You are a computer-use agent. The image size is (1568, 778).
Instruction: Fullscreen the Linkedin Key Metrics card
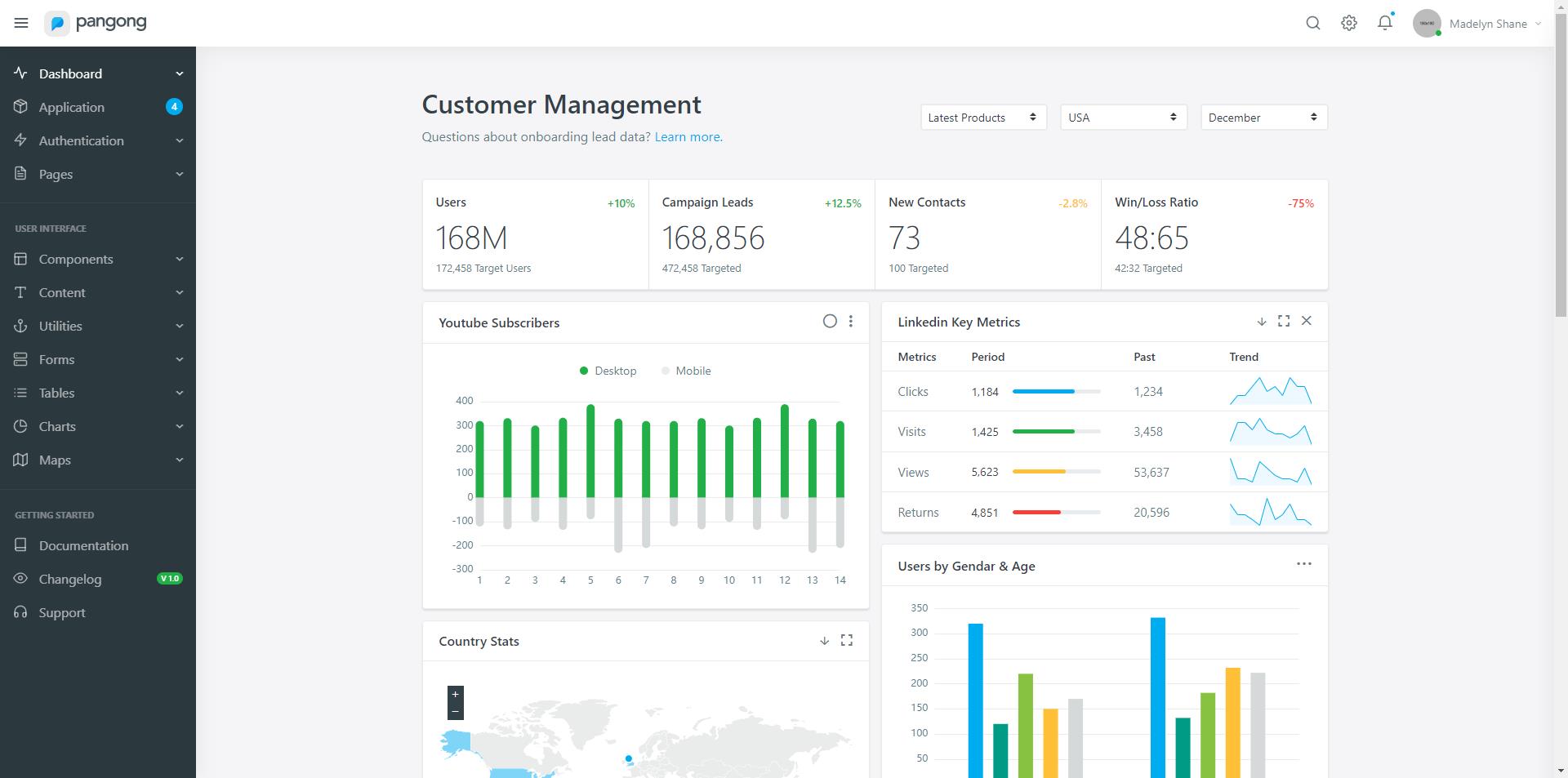(x=1284, y=321)
